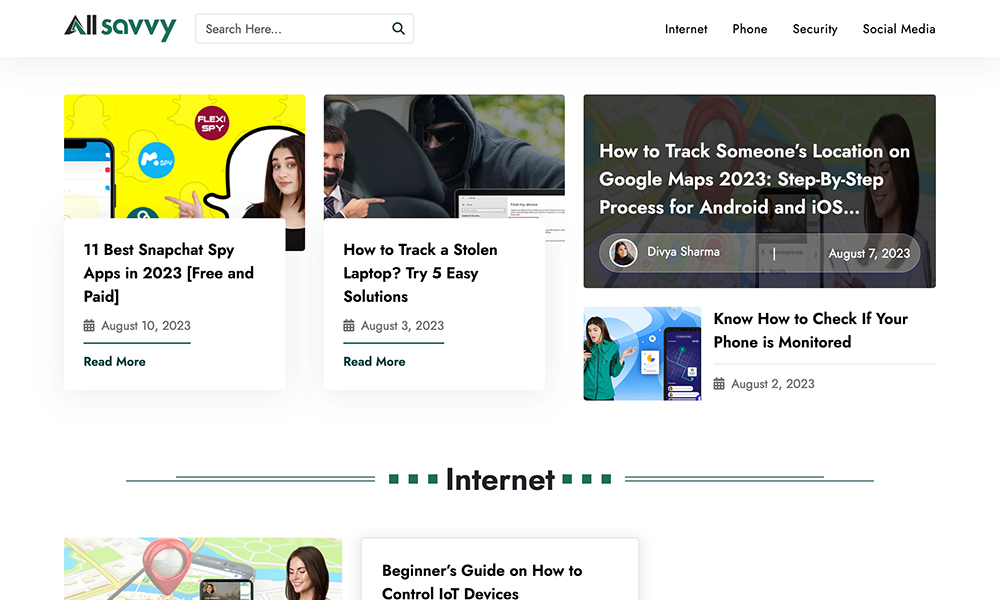Click the All Savvy logo
This screenshot has width=1000, height=600.
coord(120,28)
